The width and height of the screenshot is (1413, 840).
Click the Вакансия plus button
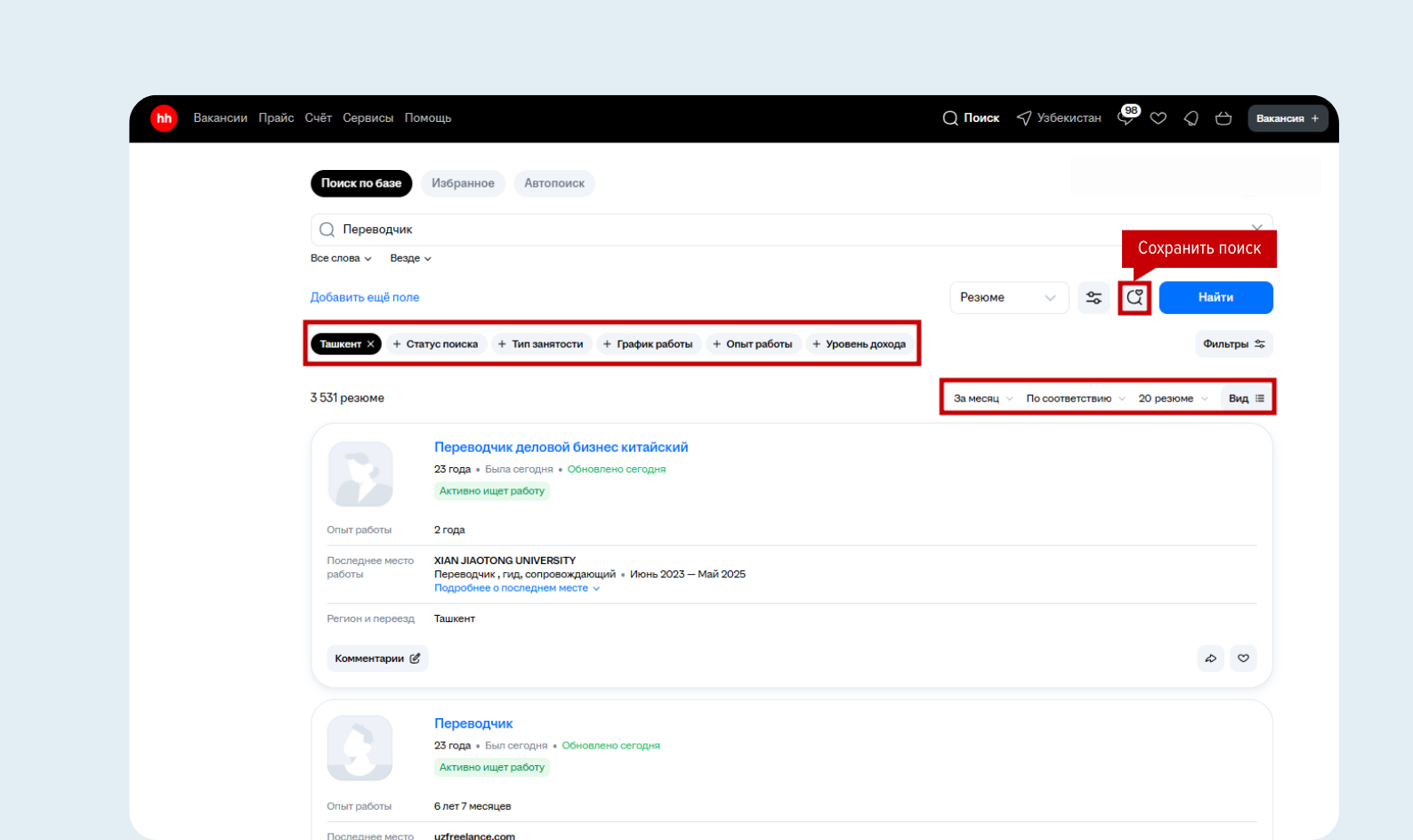point(1288,118)
